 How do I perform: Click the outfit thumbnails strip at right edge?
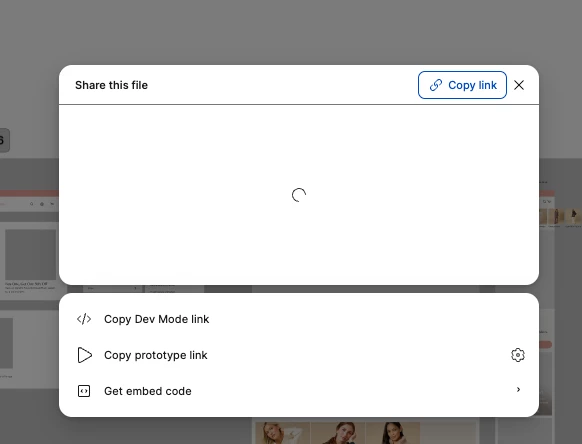tap(560, 216)
